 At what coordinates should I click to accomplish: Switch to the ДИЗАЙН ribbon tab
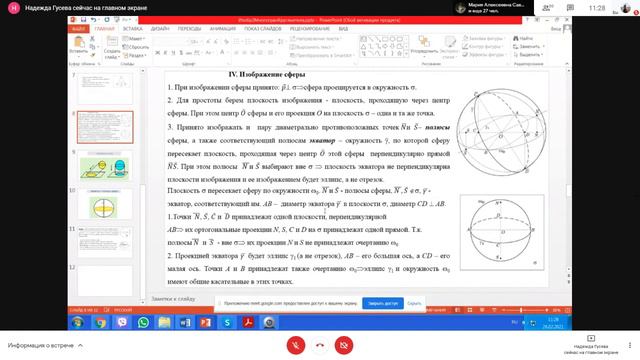point(160,29)
